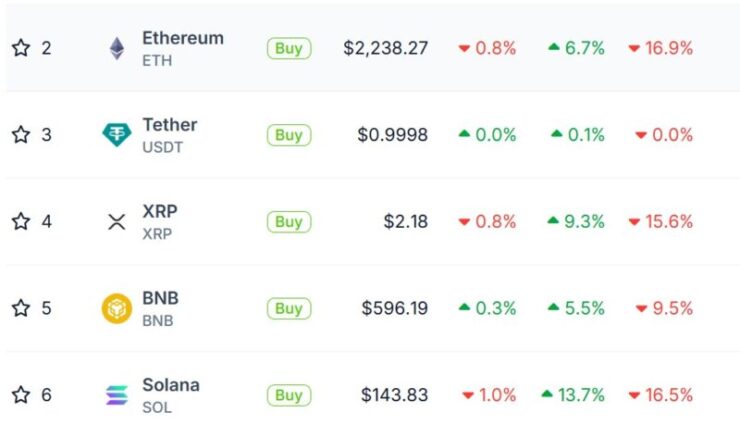Open the Tether coin name link
The image size is (740, 425).
[x=170, y=125]
